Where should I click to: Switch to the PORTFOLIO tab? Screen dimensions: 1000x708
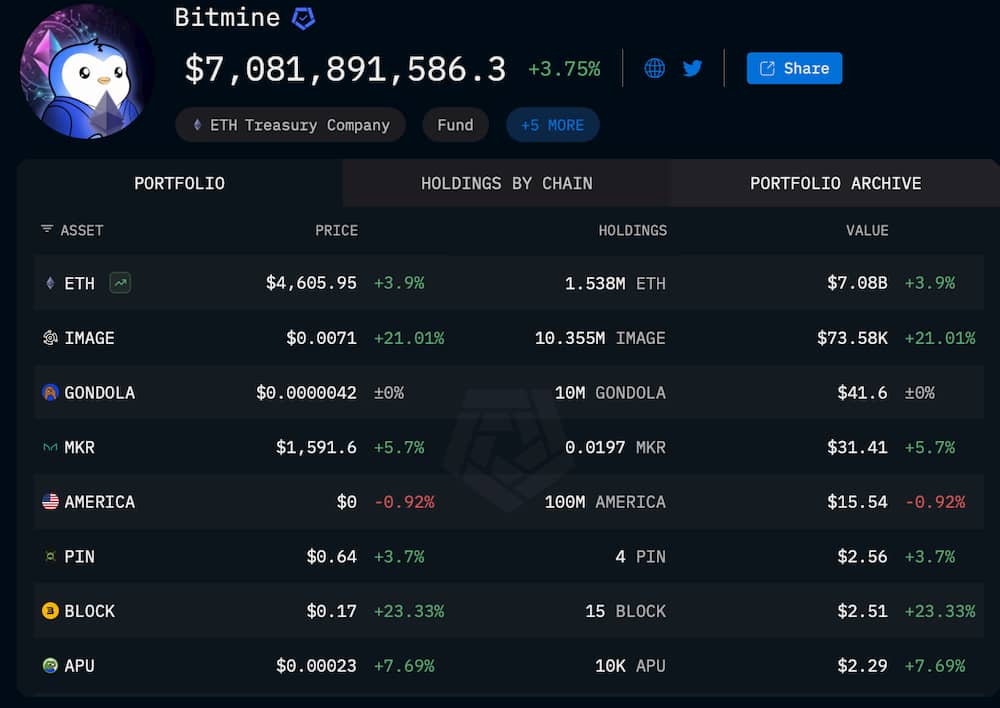point(180,183)
